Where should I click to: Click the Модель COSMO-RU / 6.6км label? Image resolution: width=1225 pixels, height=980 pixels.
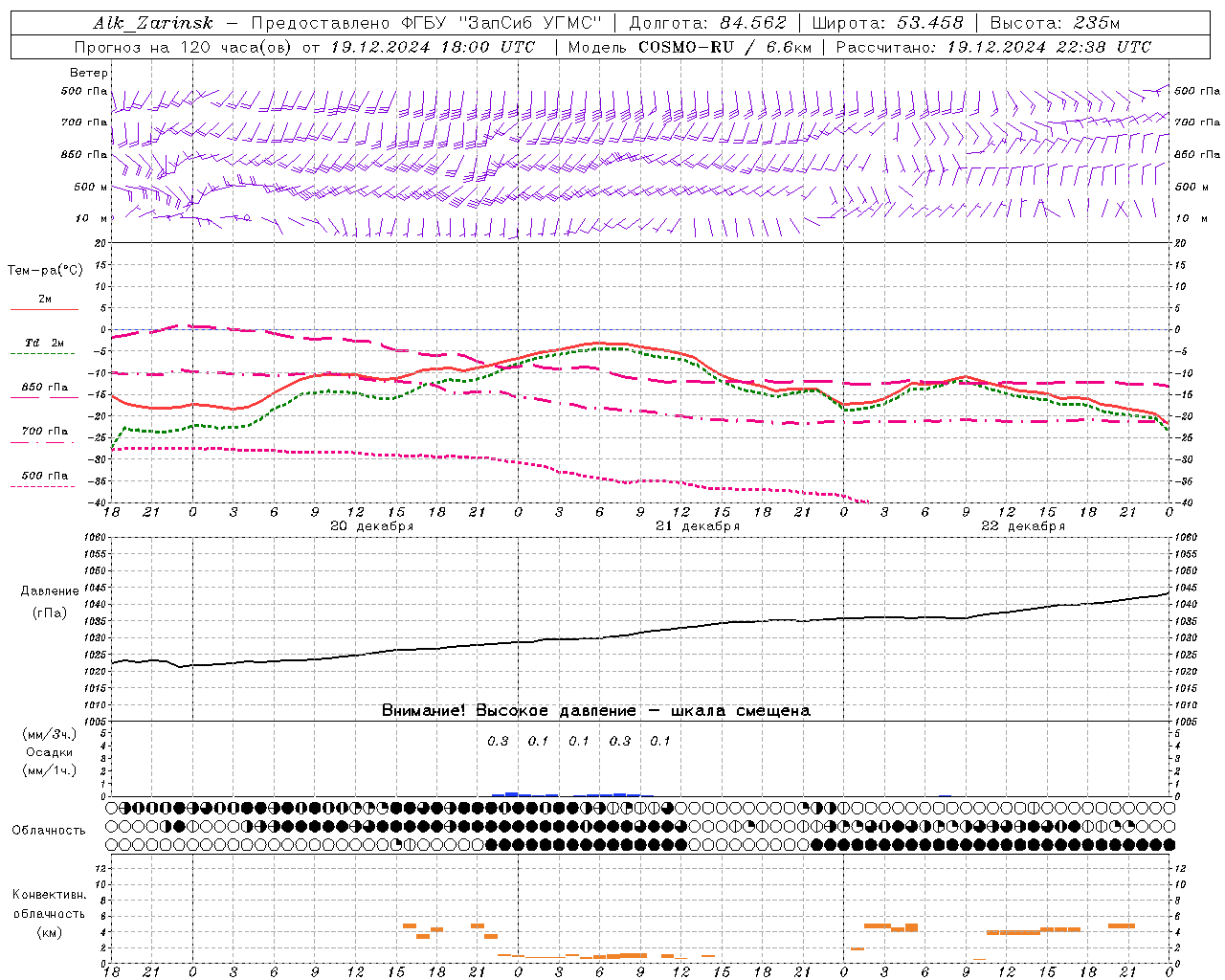pyautogui.click(x=689, y=47)
